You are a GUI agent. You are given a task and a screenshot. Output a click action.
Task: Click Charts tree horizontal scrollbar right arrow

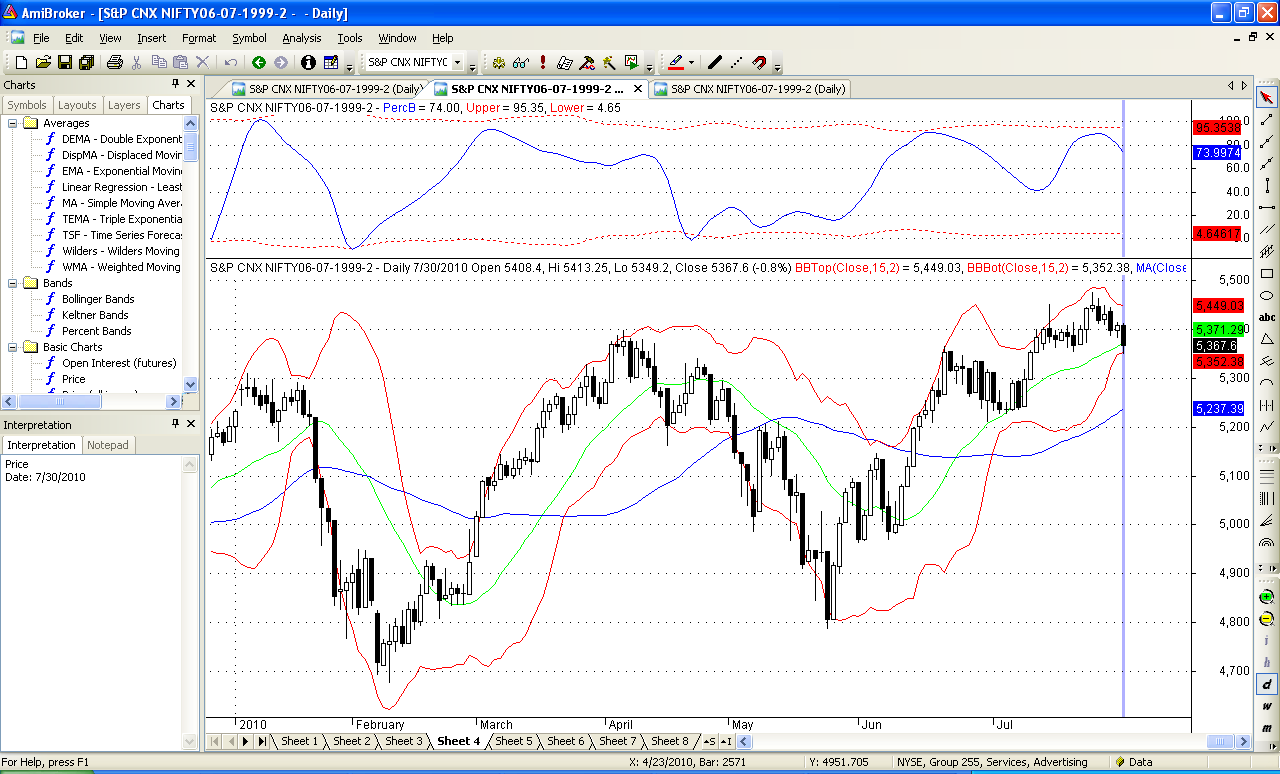175,401
